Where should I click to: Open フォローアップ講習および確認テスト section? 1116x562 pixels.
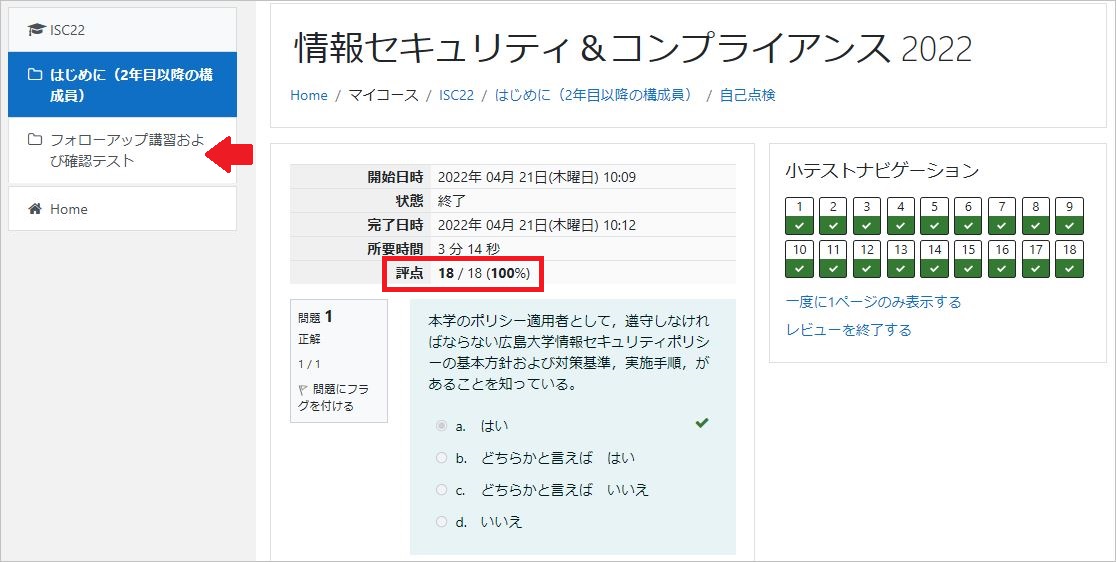(x=122, y=150)
